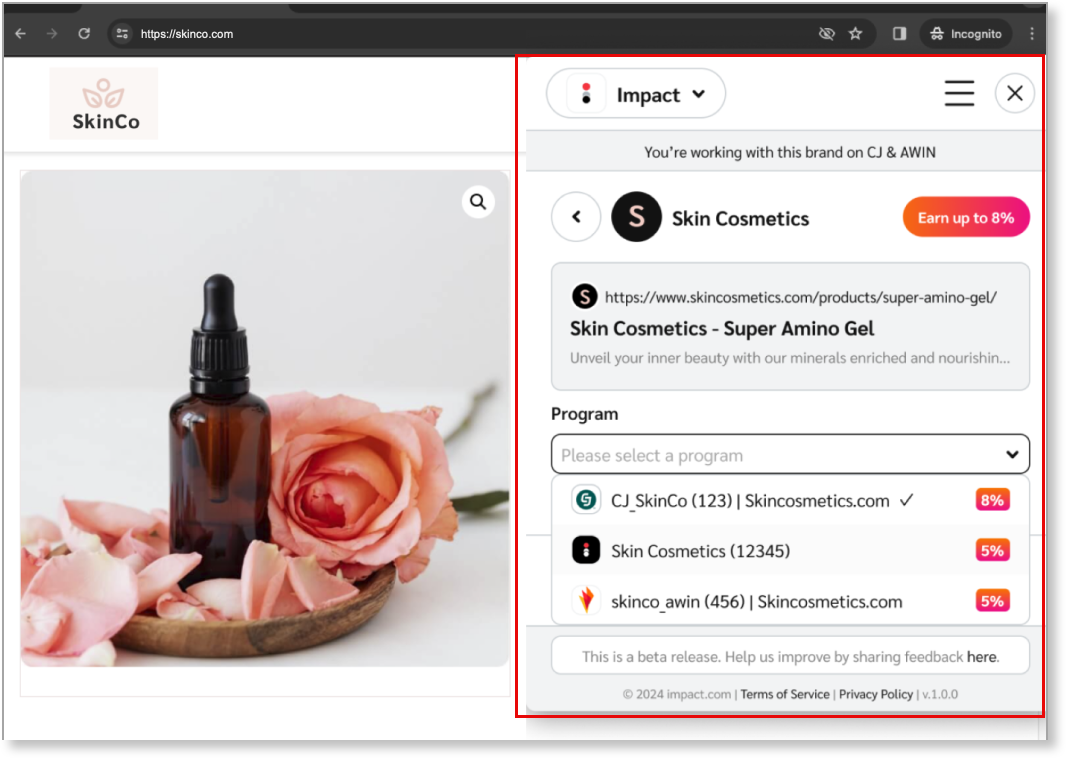Viewport: 1066px width, 758px height.
Task: Zoom the product image with magnifier icon
Action: click(478, 202)
